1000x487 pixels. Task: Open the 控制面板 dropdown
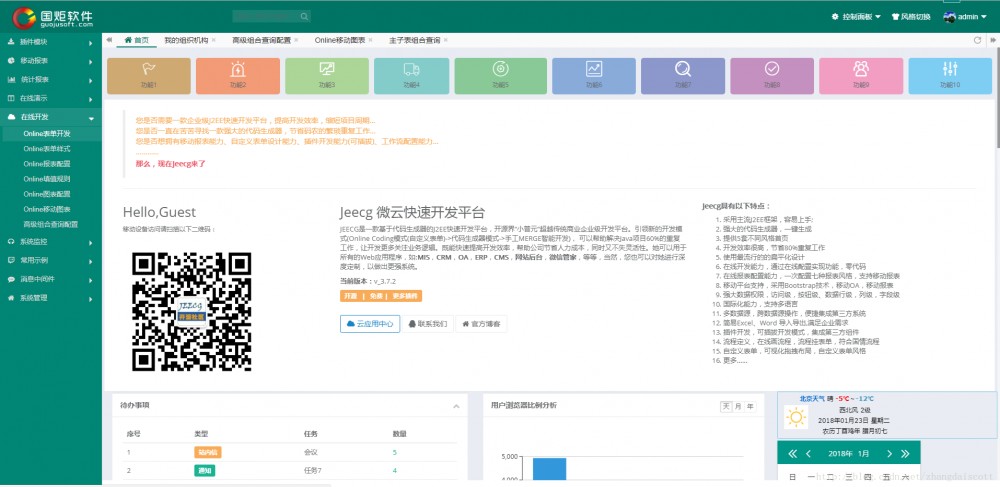tap(856, 17)
